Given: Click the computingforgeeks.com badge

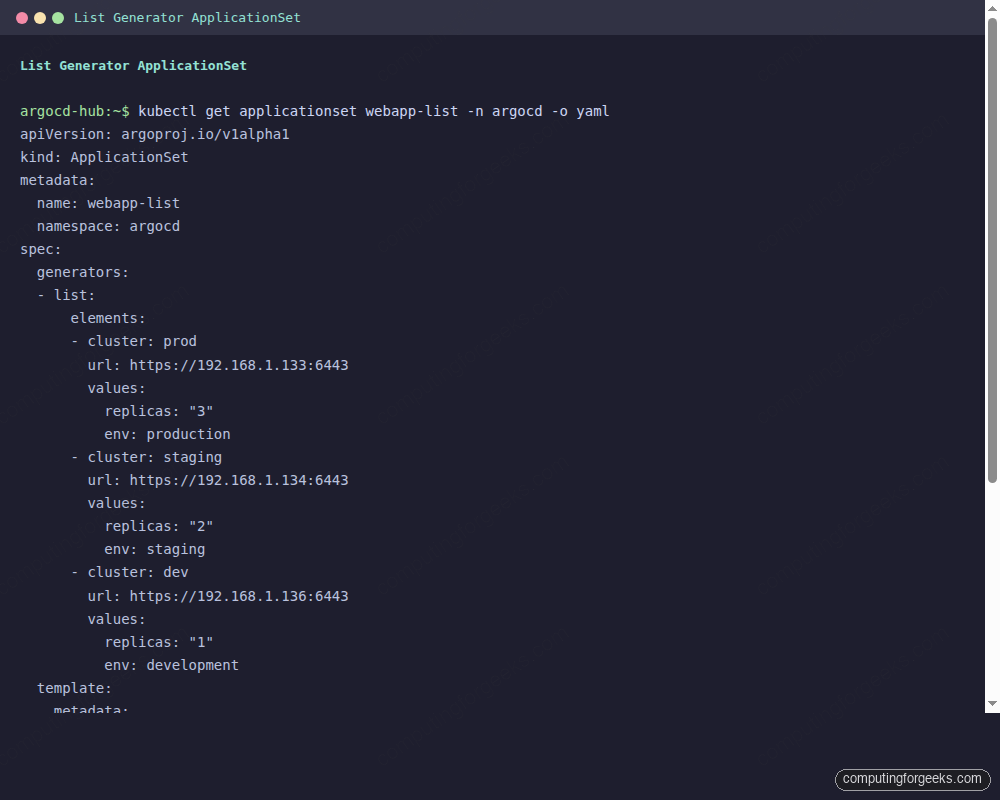Looking at the screenshot, I should pyautogui.click(x=912, y=779).
